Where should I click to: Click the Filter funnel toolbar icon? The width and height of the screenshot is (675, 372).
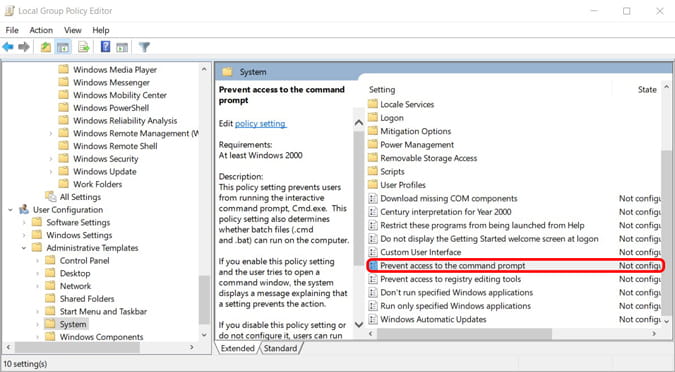pyautogui.click(x=144, y=47)
